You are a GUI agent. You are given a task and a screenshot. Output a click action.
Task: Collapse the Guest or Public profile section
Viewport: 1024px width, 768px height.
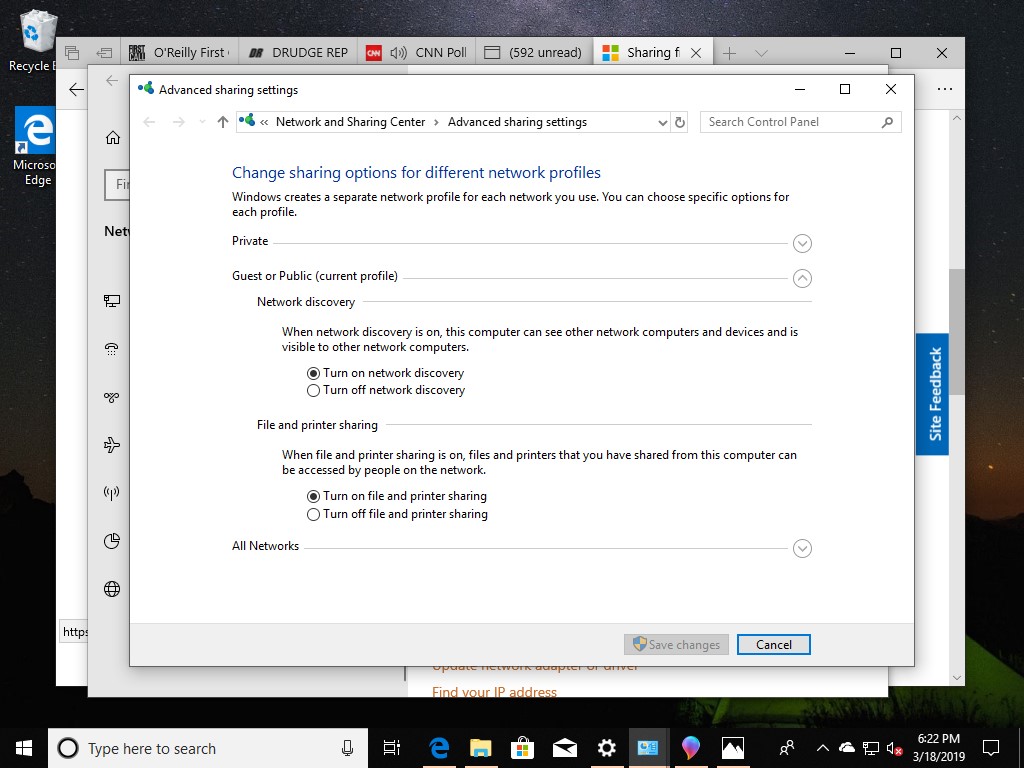(x=802, y=278)
